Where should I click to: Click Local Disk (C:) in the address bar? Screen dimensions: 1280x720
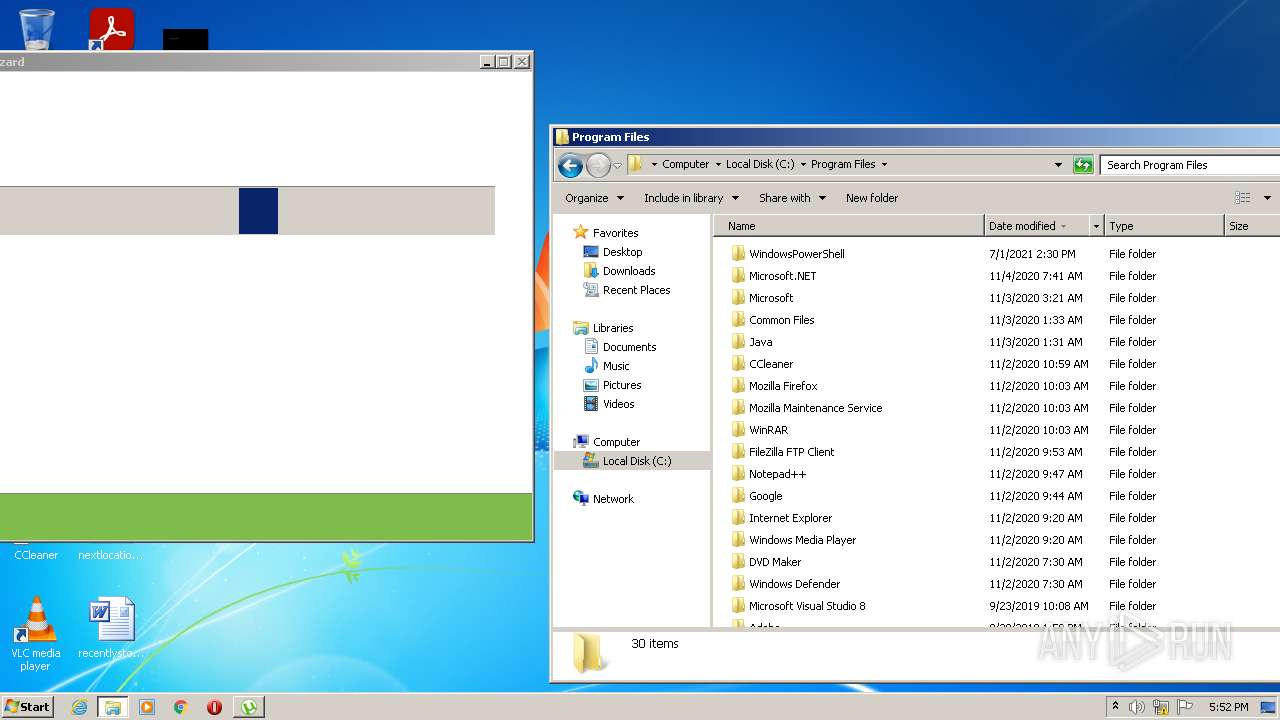point(759,165)
